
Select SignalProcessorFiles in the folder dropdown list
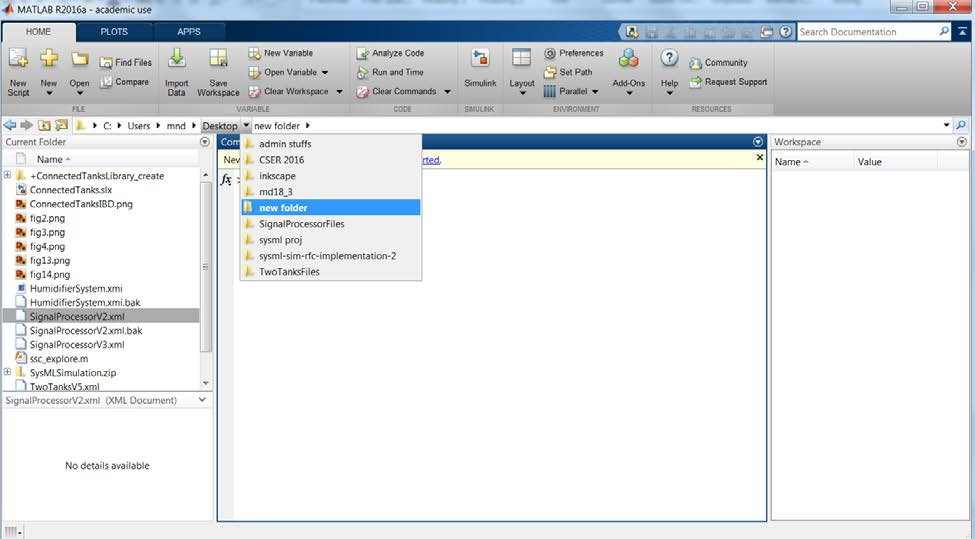(301, 224)
